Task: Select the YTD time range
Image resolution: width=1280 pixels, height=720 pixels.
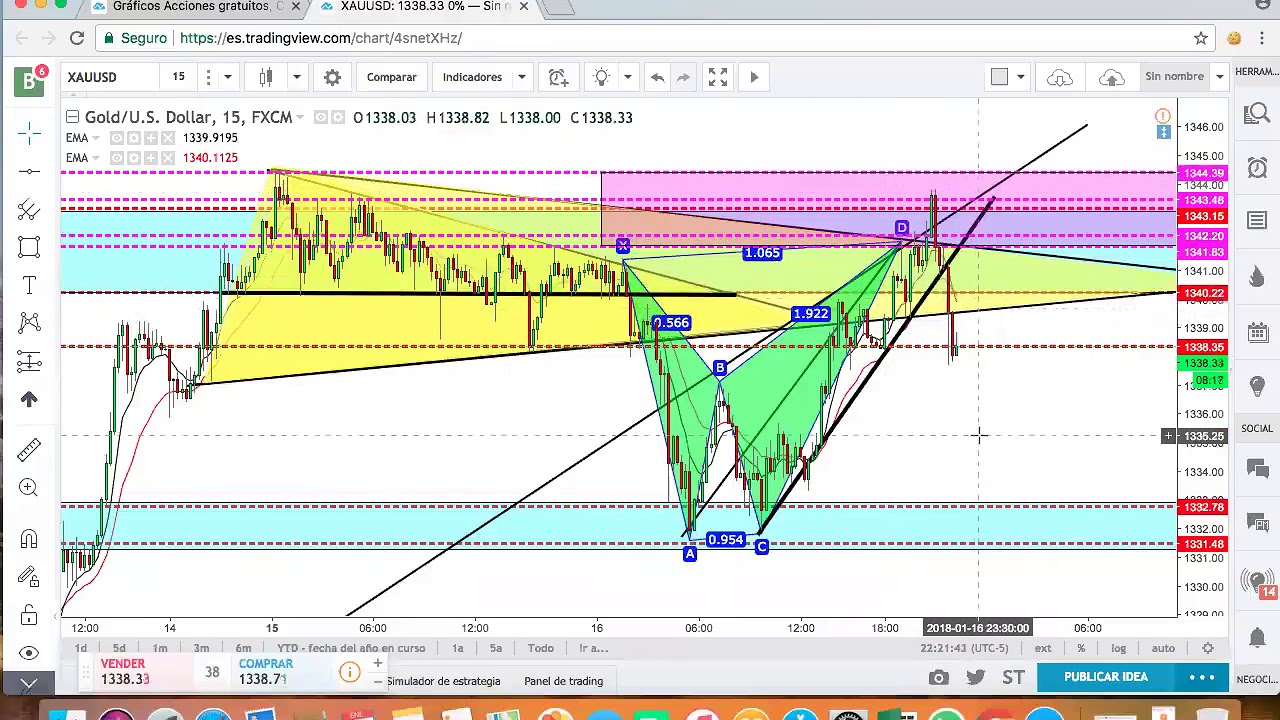Action: 351,648
